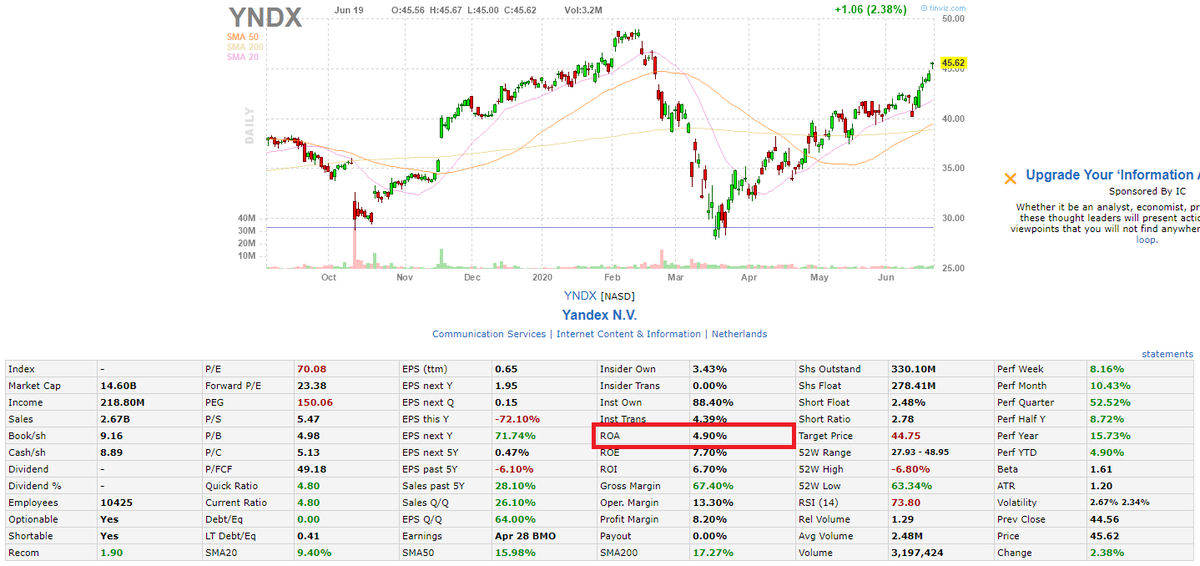
Task: Select the Inst Own value 88.40%
Action: pyautogui.click(x=712, y=403)
